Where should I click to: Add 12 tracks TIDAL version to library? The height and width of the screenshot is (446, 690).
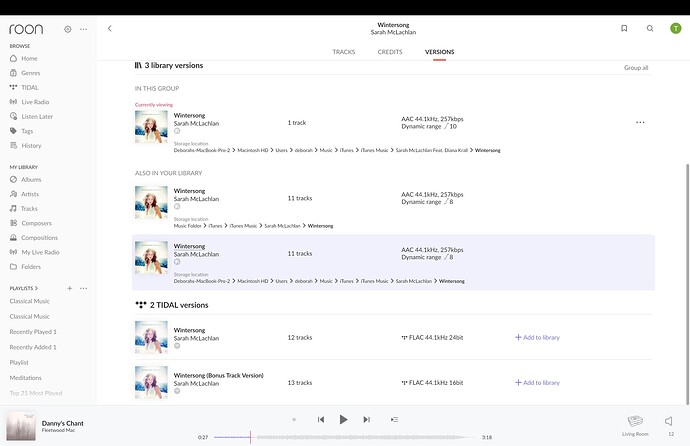537,337
